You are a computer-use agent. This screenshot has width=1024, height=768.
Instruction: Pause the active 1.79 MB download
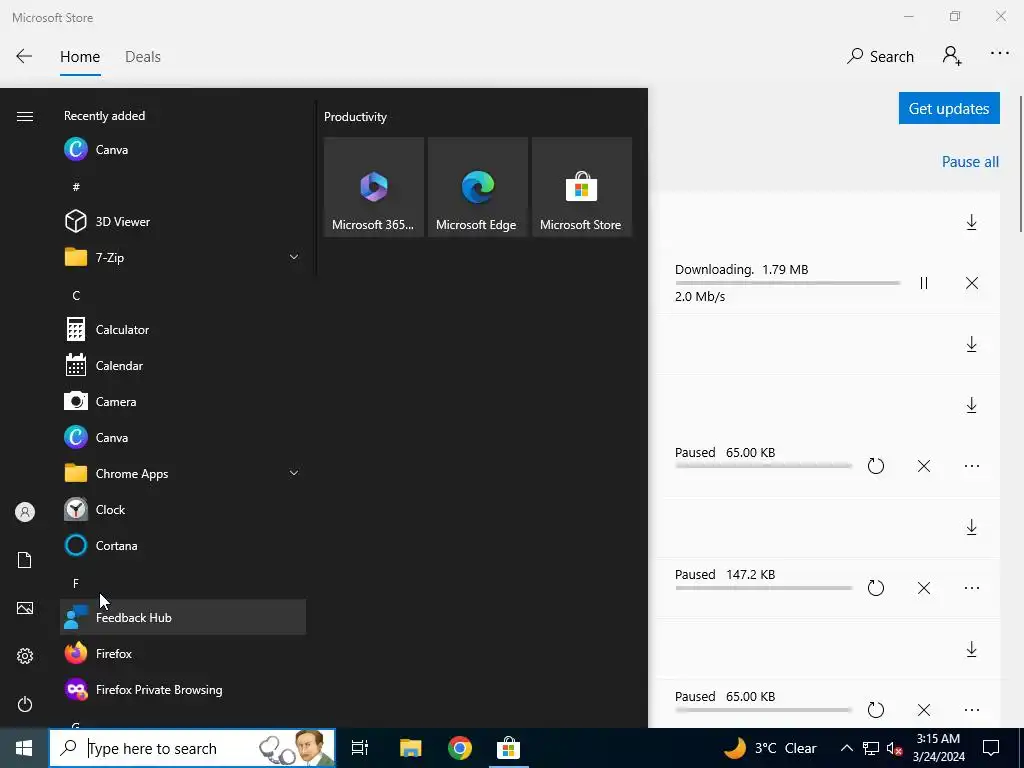click(923, 283)
